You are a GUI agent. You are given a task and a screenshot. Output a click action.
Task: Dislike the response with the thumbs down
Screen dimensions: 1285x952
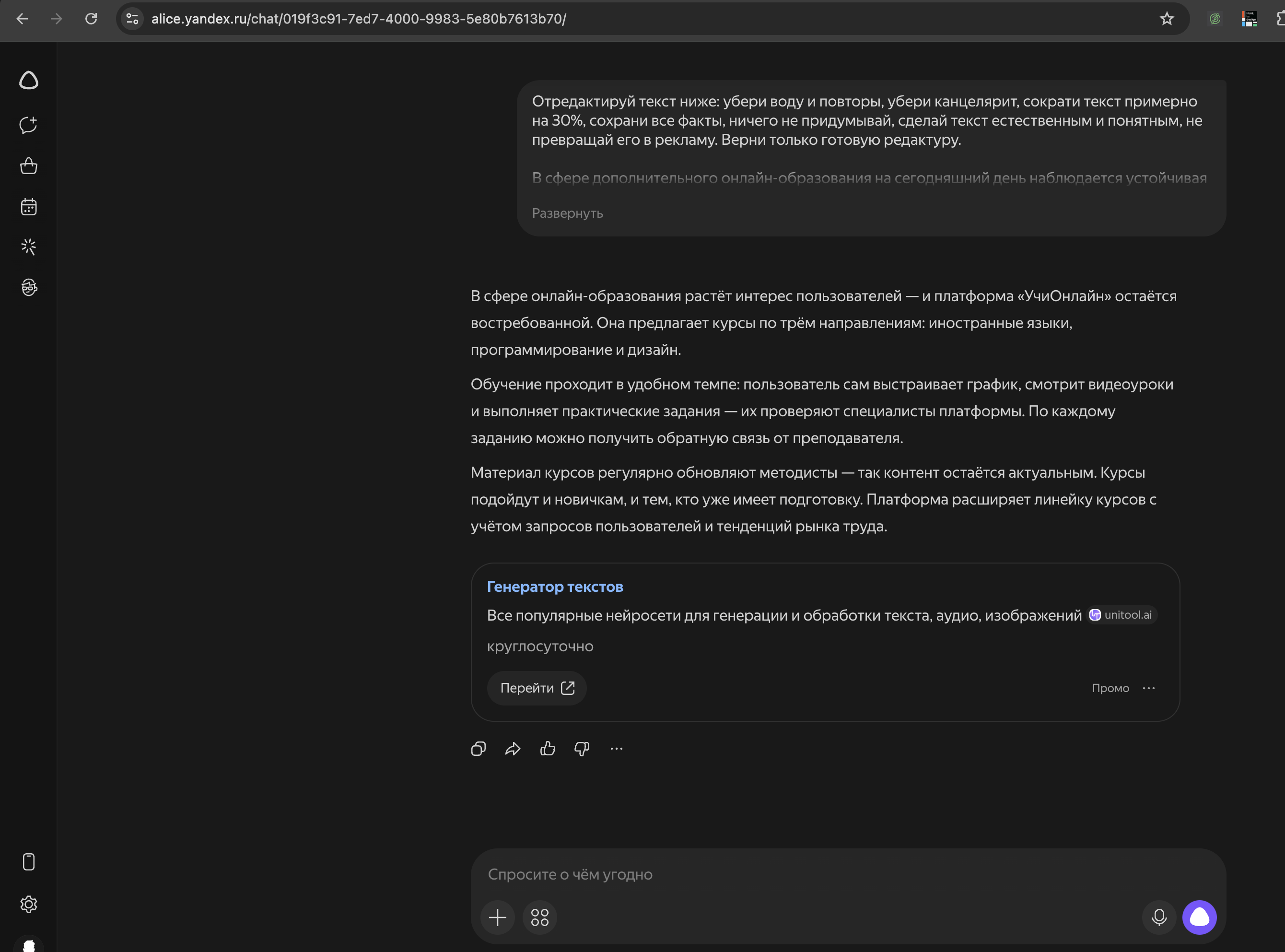(582, 749)
